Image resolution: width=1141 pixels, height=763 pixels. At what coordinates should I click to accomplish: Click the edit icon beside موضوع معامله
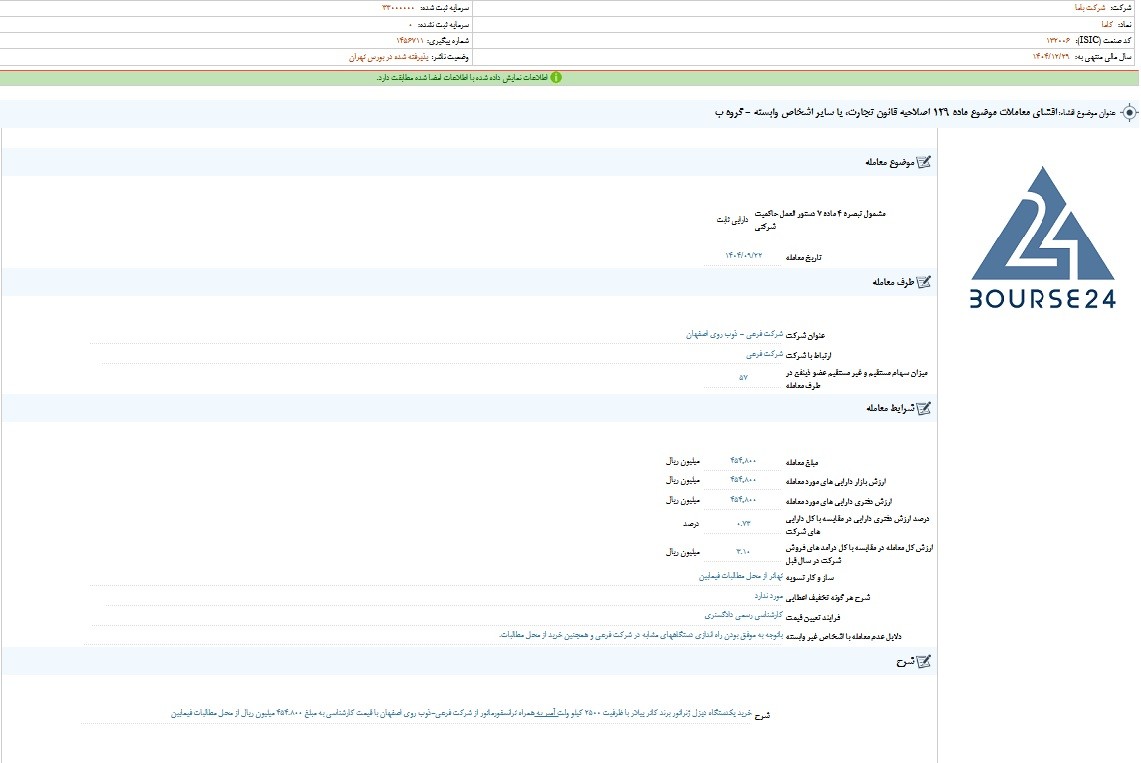(923, 162)
